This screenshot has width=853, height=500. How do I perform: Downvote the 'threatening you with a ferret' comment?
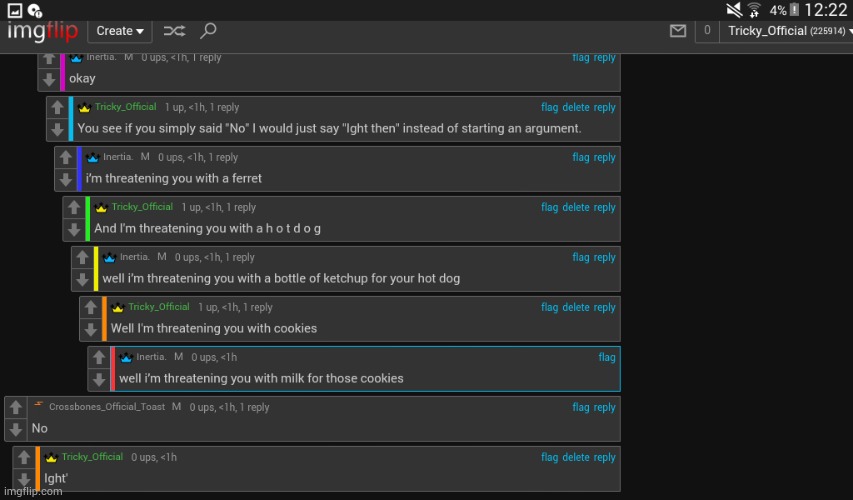(x=65, y=180)
